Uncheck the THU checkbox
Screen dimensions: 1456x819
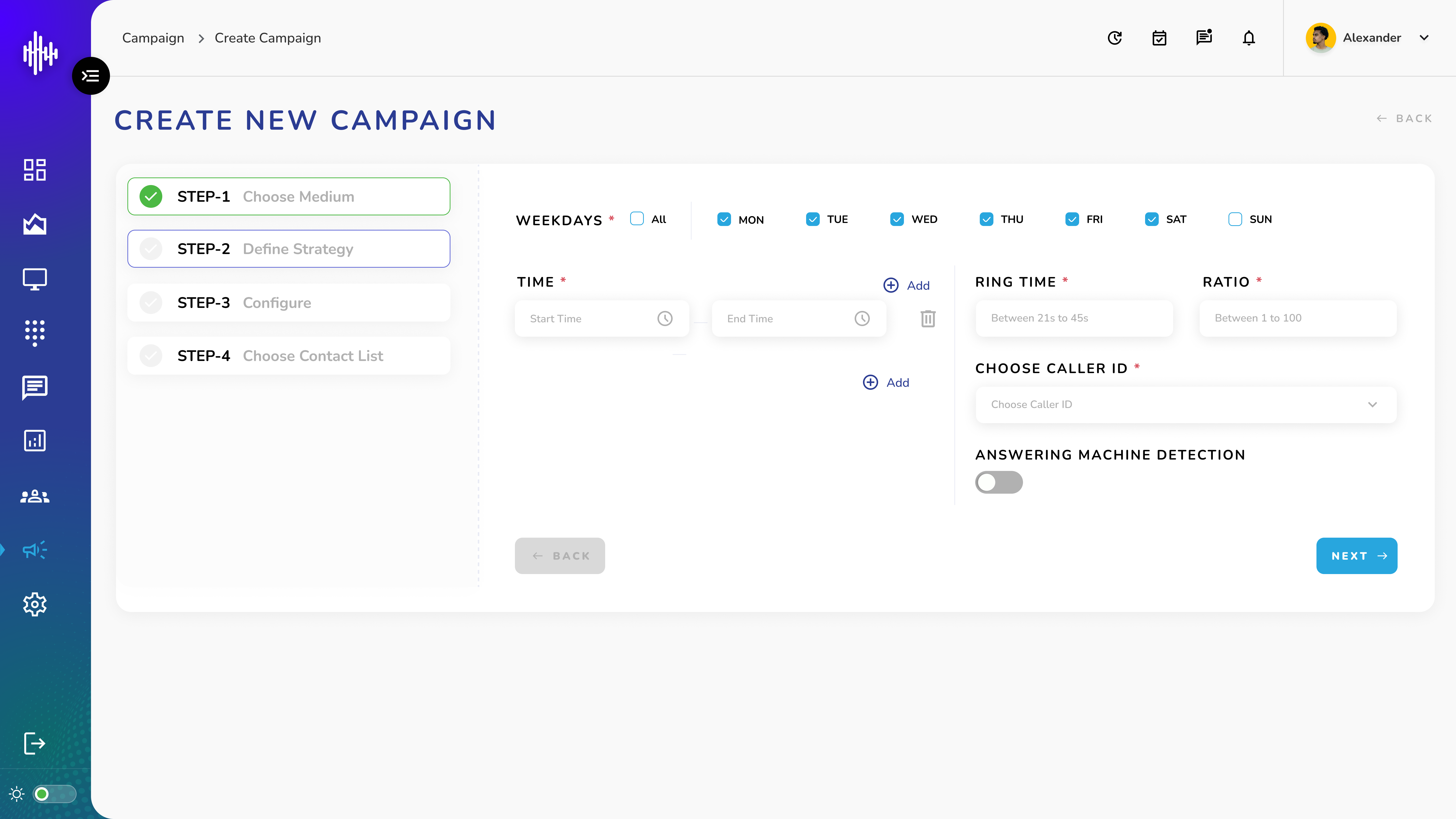coord(986,219)
